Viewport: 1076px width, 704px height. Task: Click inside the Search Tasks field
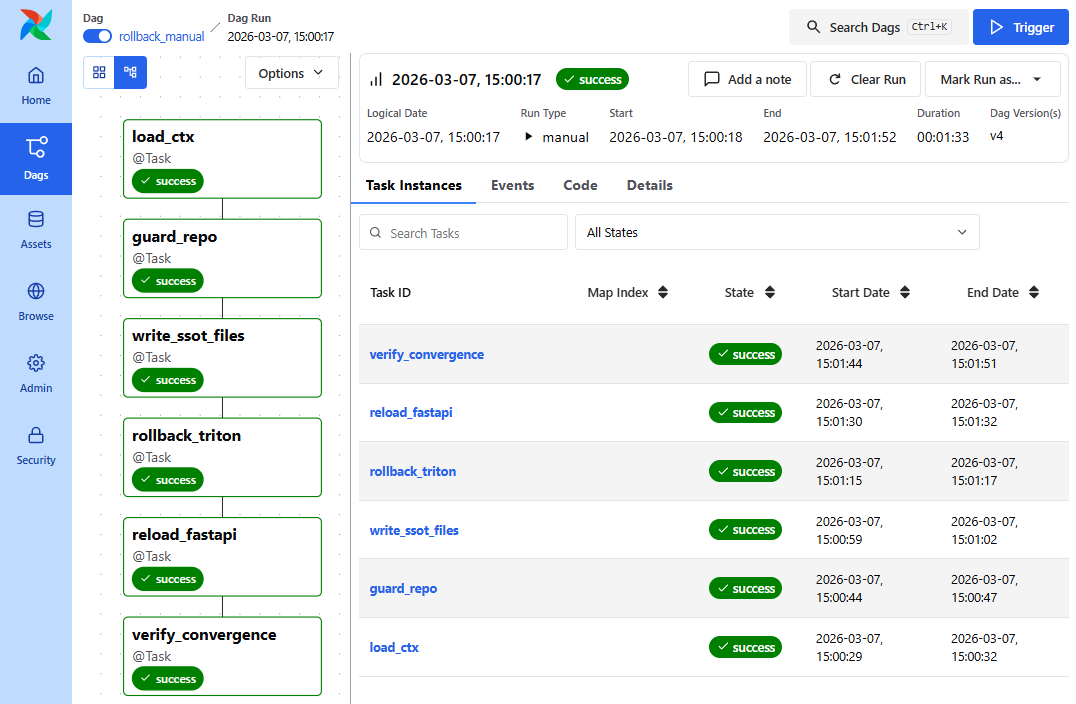(463, 232)
